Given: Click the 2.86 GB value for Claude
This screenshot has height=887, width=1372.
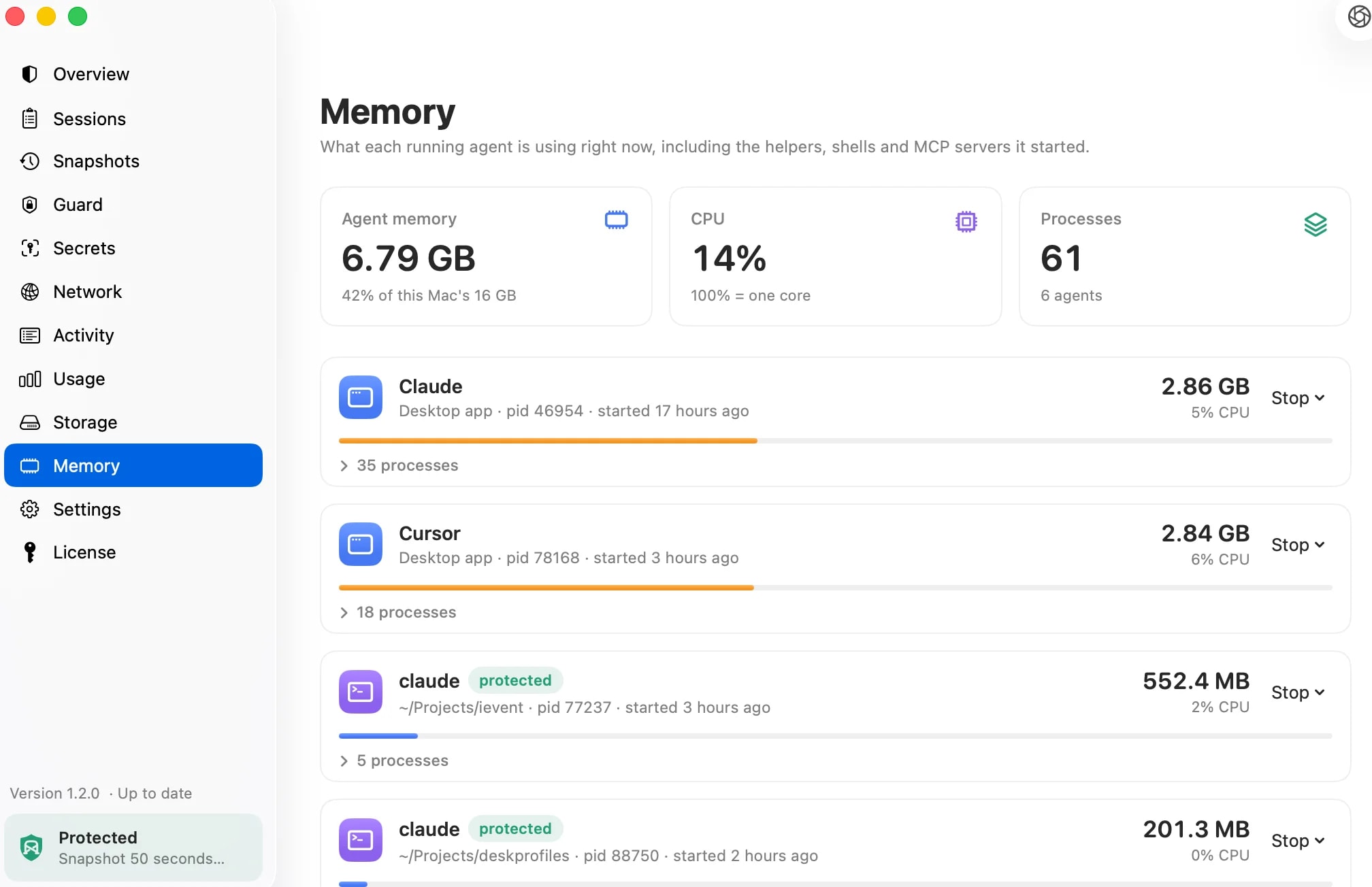Looking at the screenshot, I should coord(1205,386).
